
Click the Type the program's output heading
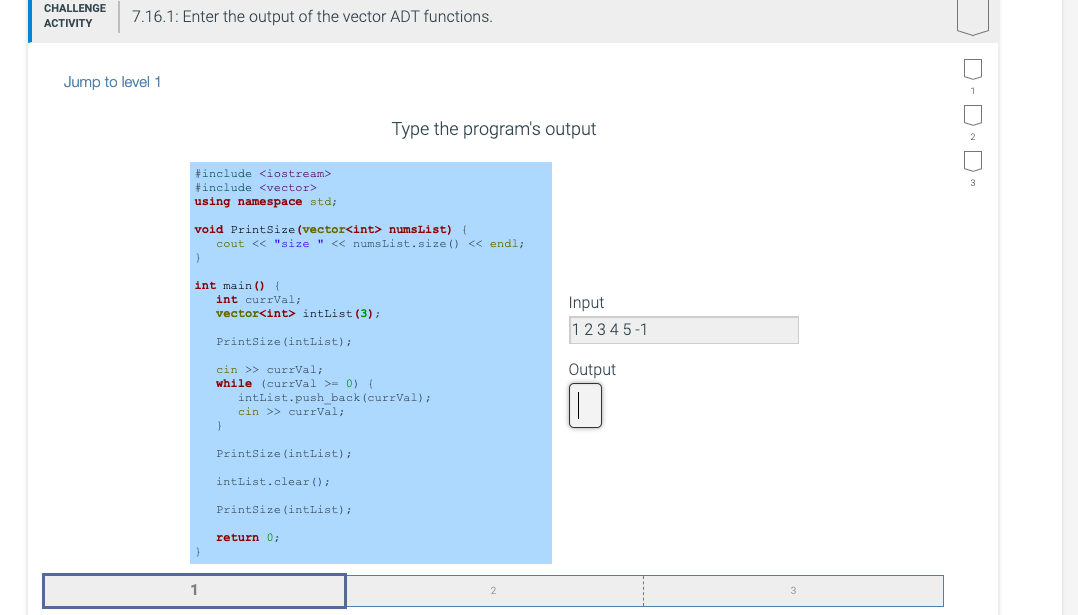(x=494, y=129)
